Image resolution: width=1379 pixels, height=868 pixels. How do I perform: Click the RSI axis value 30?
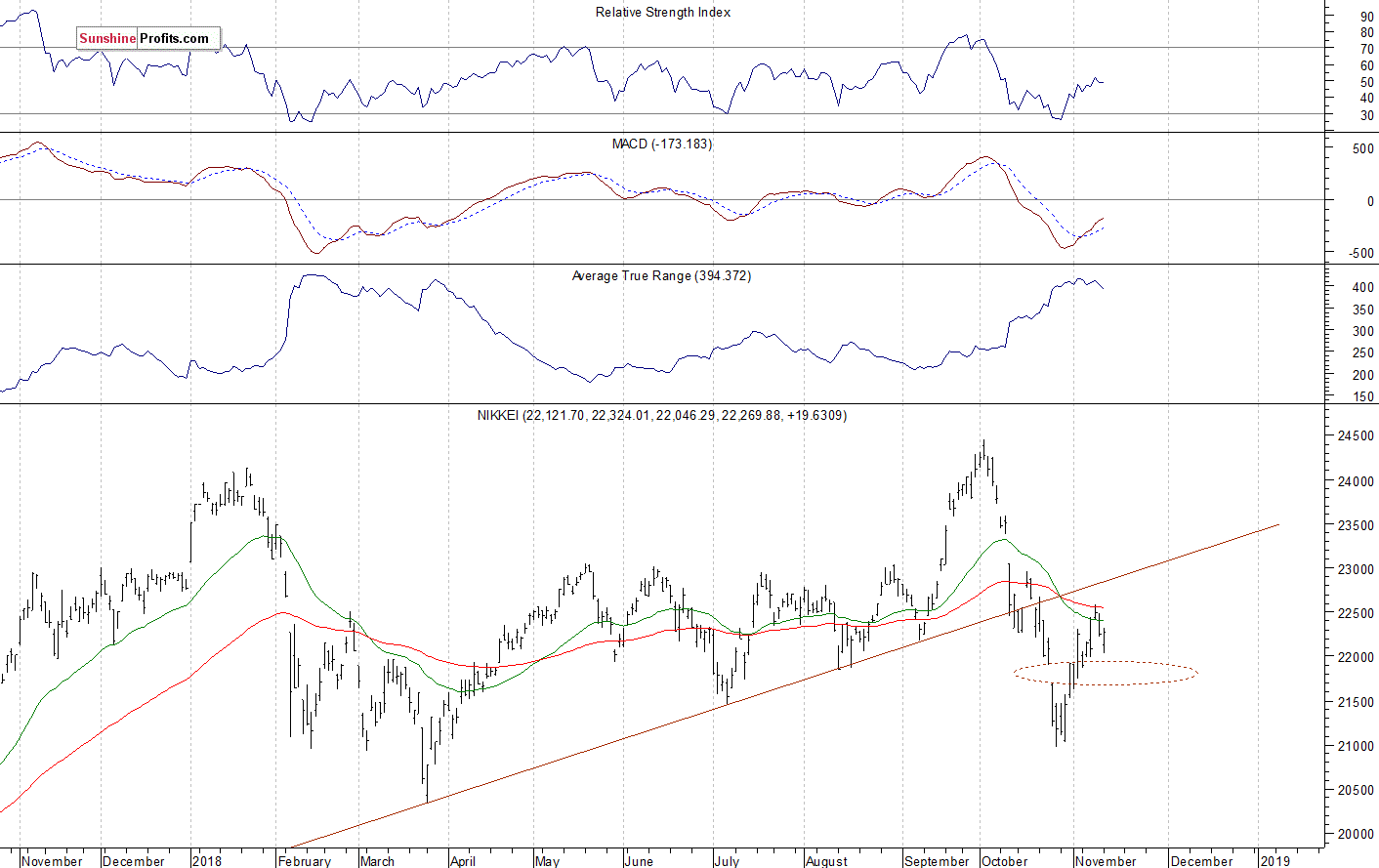pyautogui.click(x=1366, y=115)
